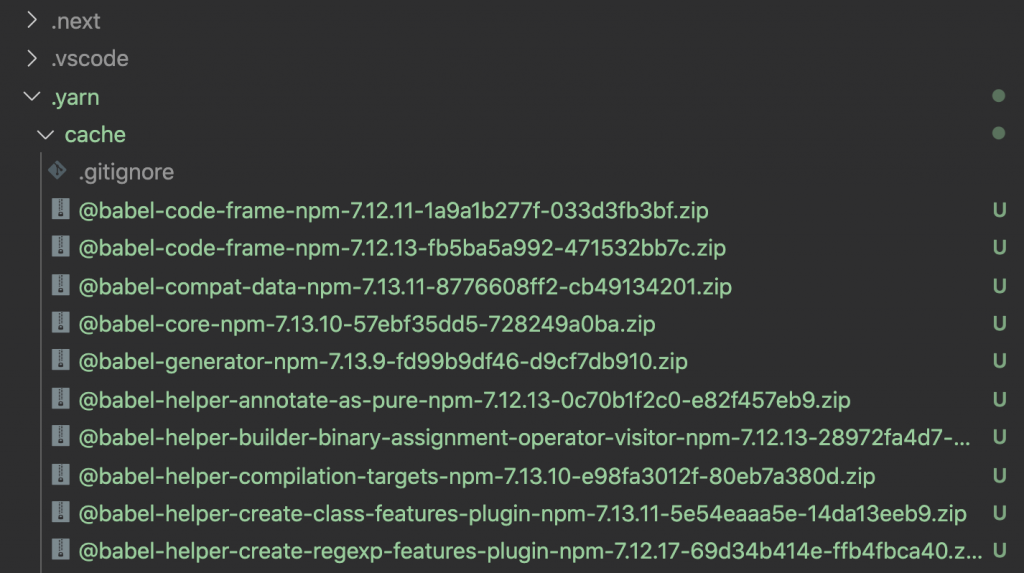Image resolution: width=1024 pixels, height=573 pixels.
Task: Select the babel-helper-builder-binary-assignment-operator-visitor file
Action: pos(524,437)
